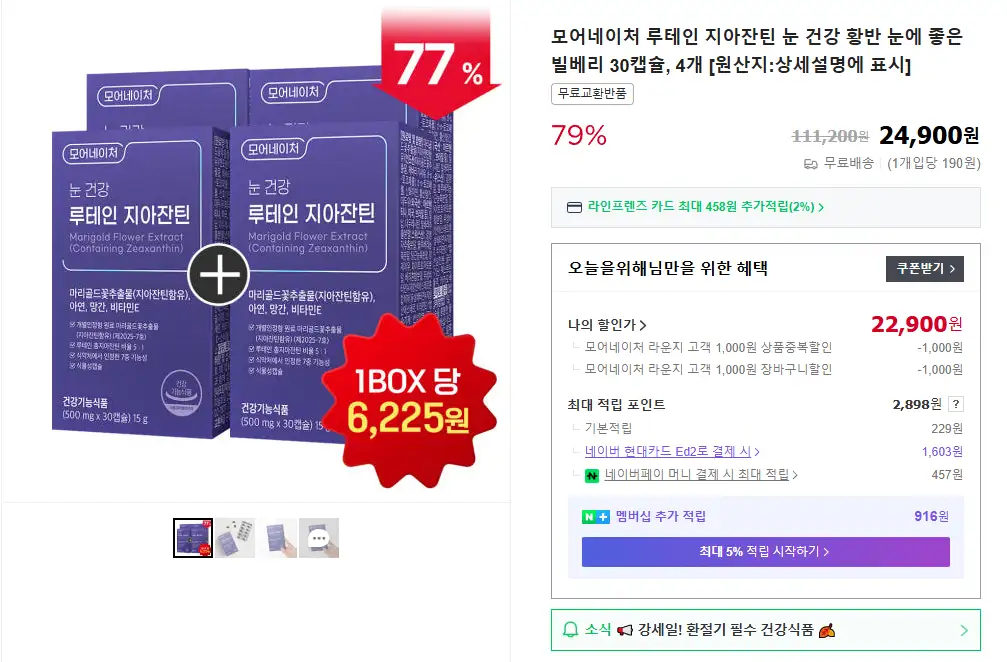Open 네이버 현대카드 Ed2로 결제 시 link

tap(667, 451)
